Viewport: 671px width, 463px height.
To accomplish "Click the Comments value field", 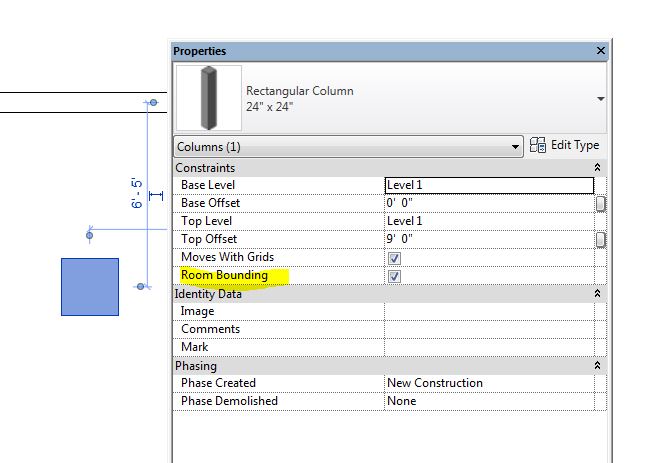I will click(x=489, y=329).
